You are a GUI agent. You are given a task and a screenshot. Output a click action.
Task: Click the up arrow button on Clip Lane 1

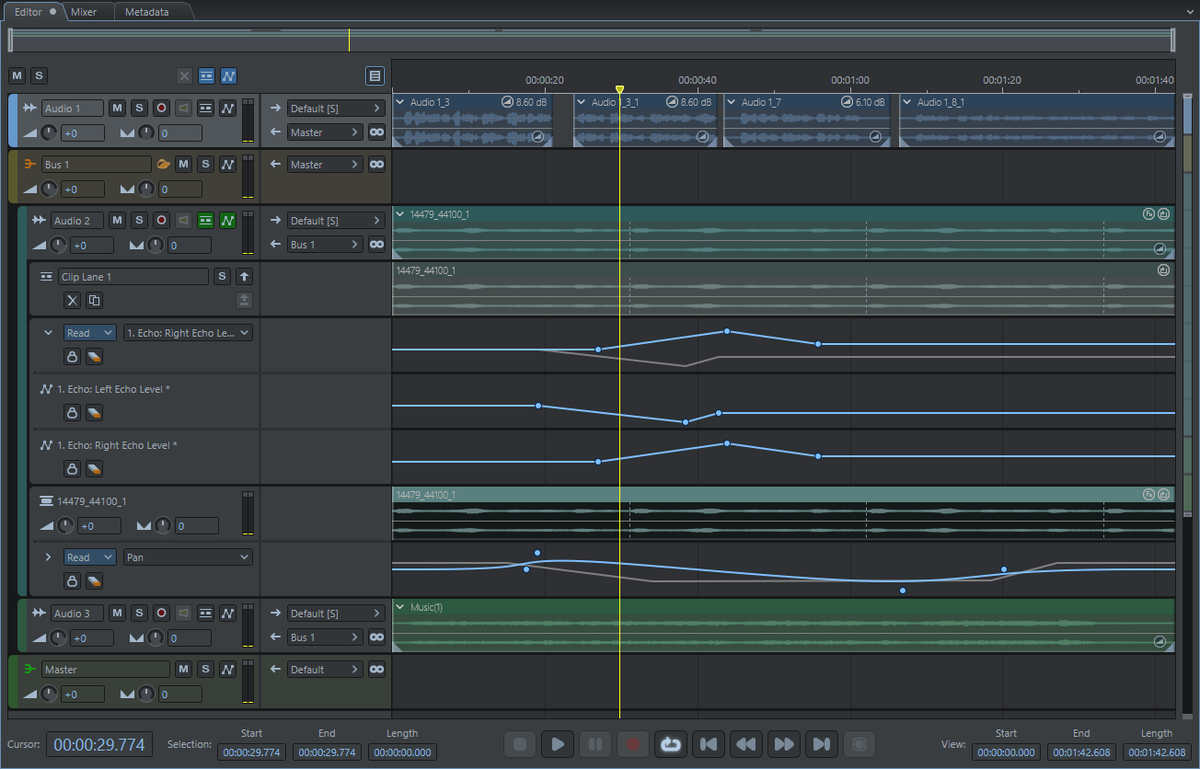[244, 276]
